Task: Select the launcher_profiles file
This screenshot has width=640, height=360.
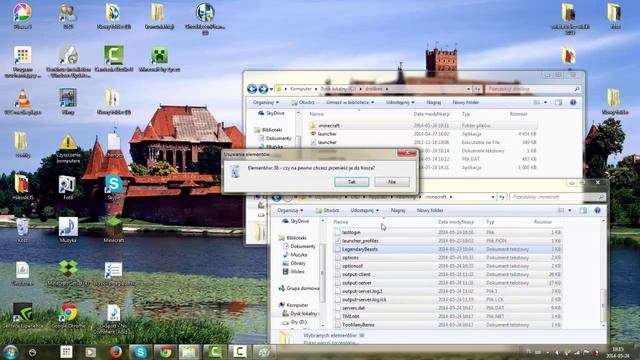Action: coord(448,241)
